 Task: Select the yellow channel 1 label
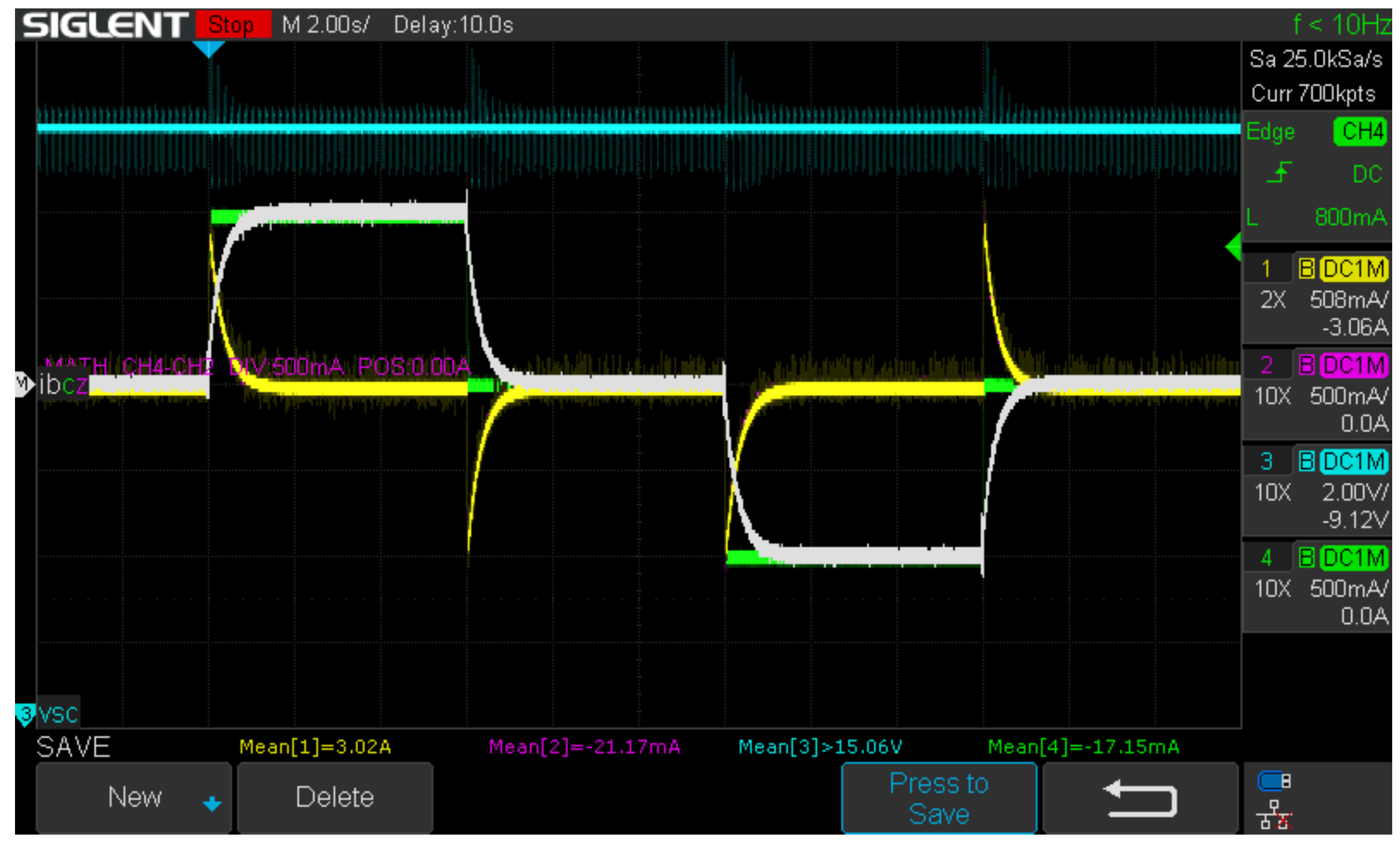[x=1266, y=268]
